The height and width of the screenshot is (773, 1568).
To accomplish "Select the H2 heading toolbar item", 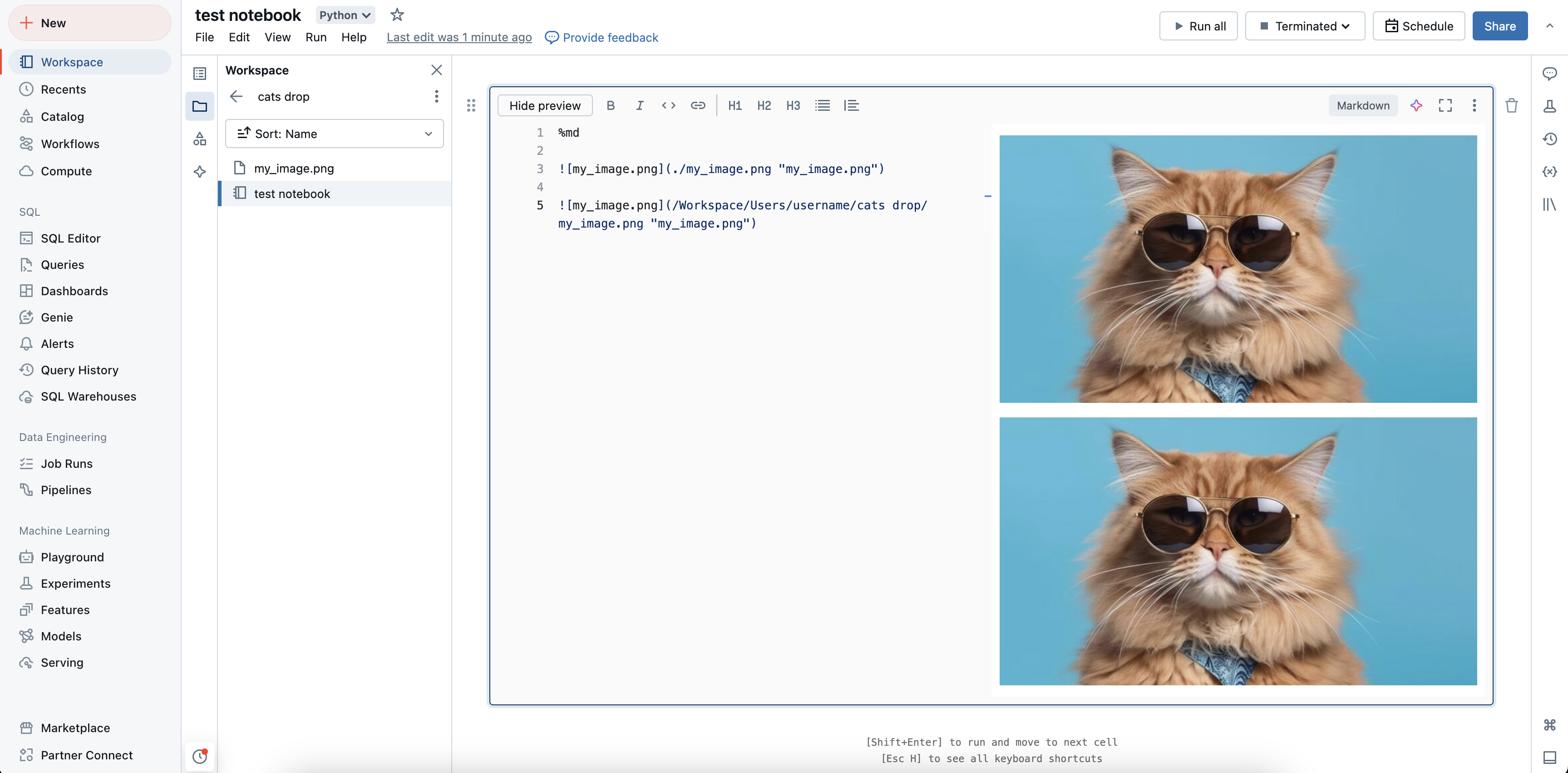I will 764,105.
